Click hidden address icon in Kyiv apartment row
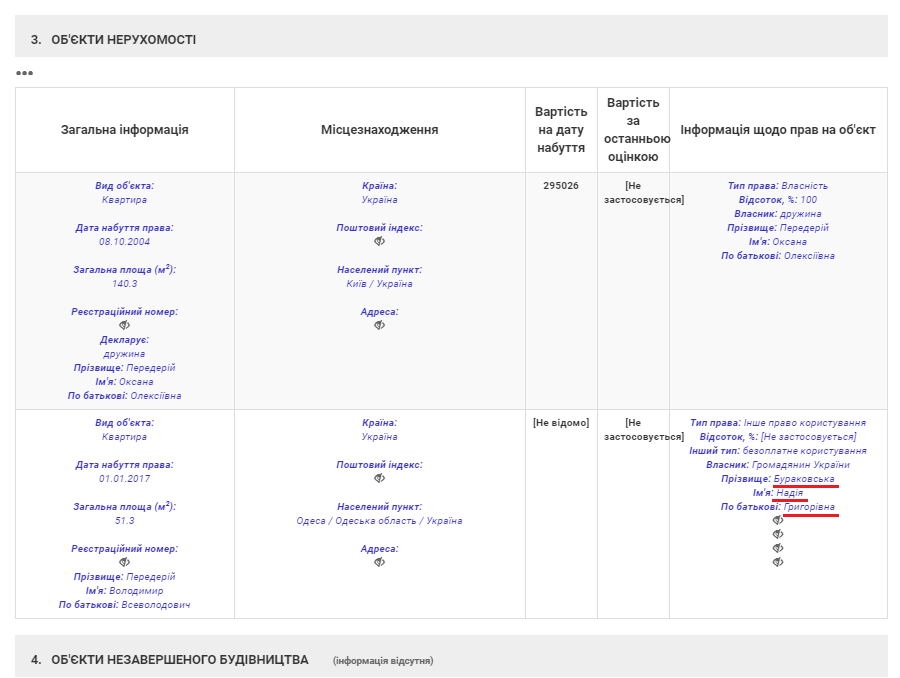Screen dimensions: 900x678 (x=379, y=325)
